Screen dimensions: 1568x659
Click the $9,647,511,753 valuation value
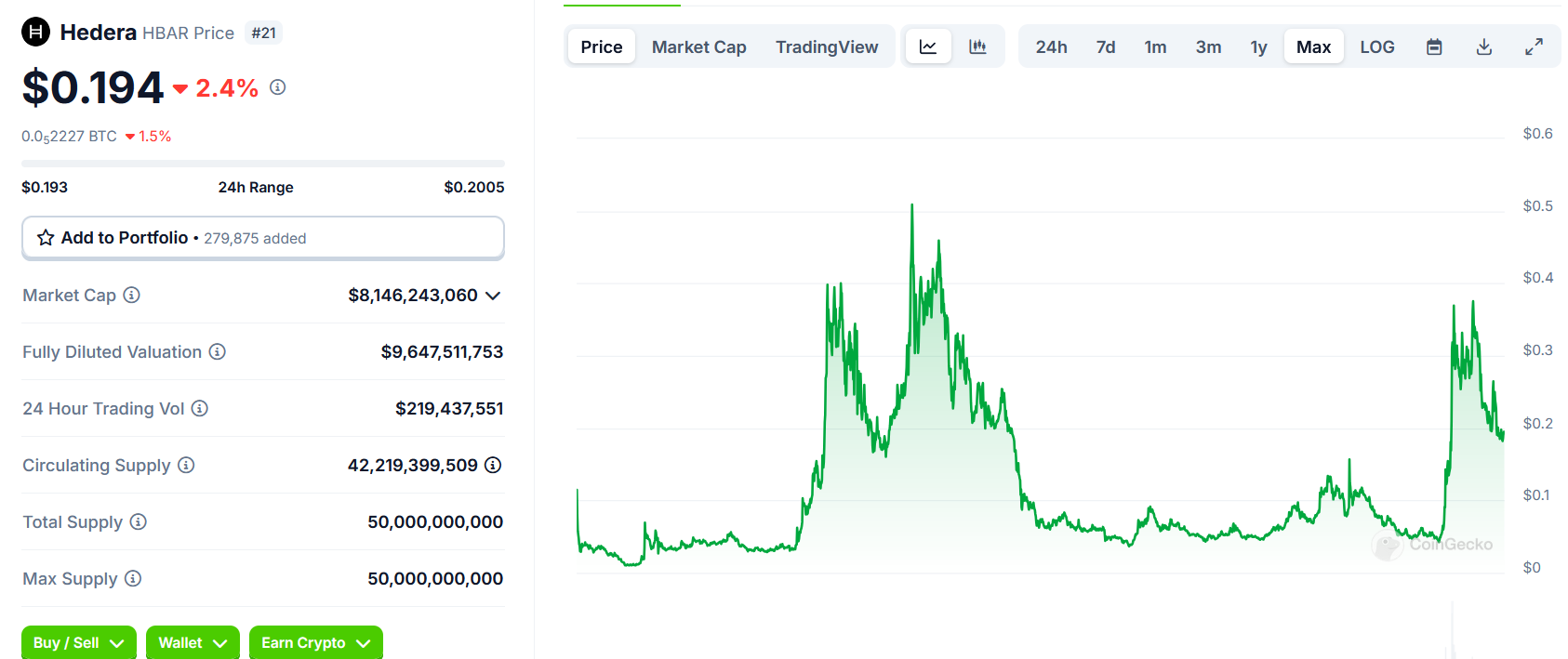coord(442,351)
